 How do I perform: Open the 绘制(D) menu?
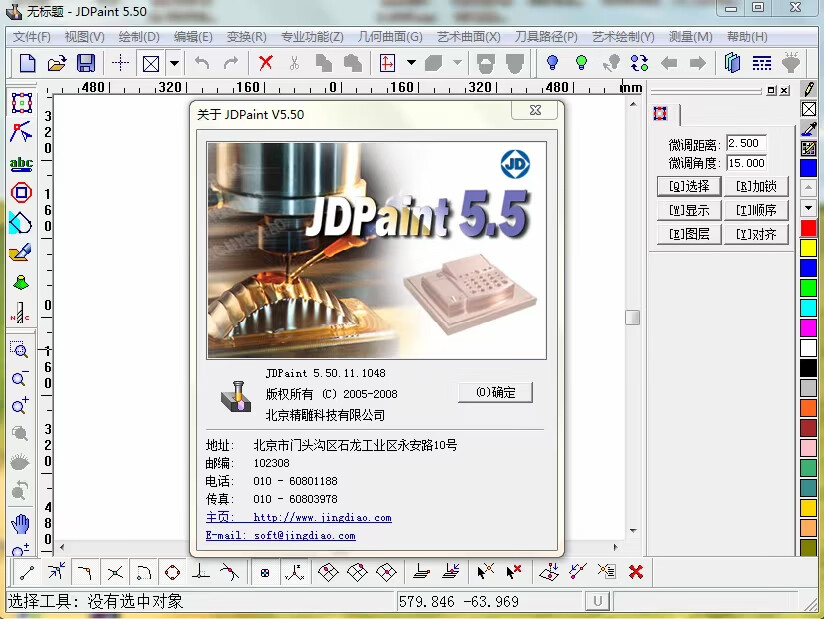pyautogui.click(x=139, y=37)
